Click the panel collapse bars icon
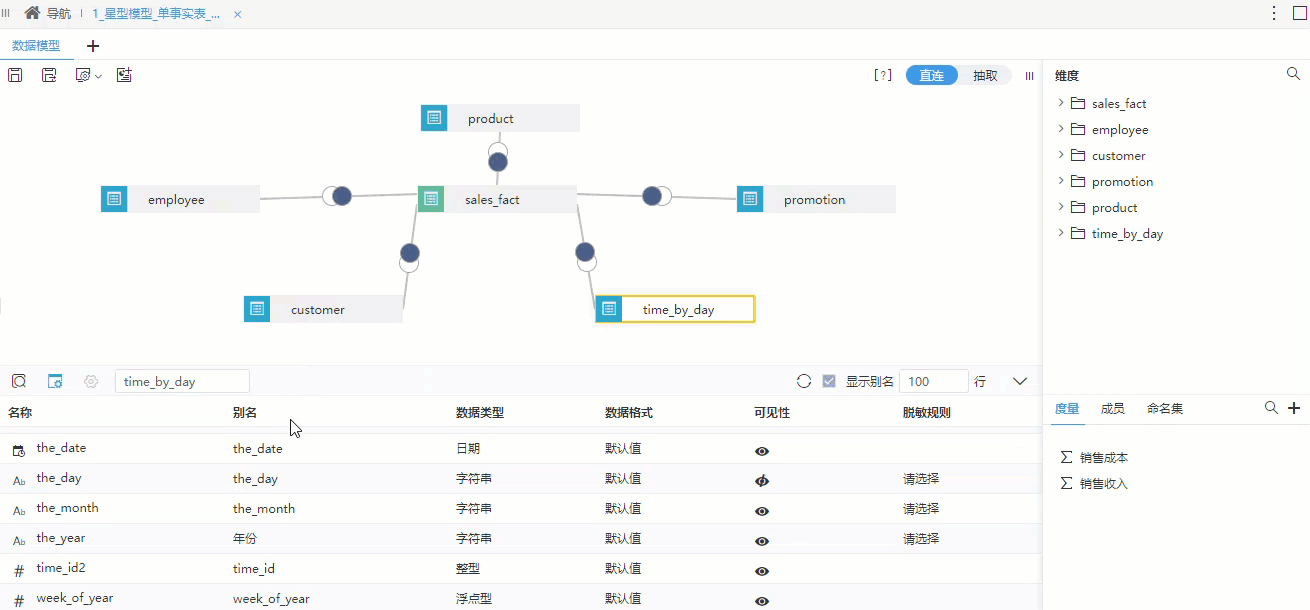1310x610 pixels. [1029, 75]
